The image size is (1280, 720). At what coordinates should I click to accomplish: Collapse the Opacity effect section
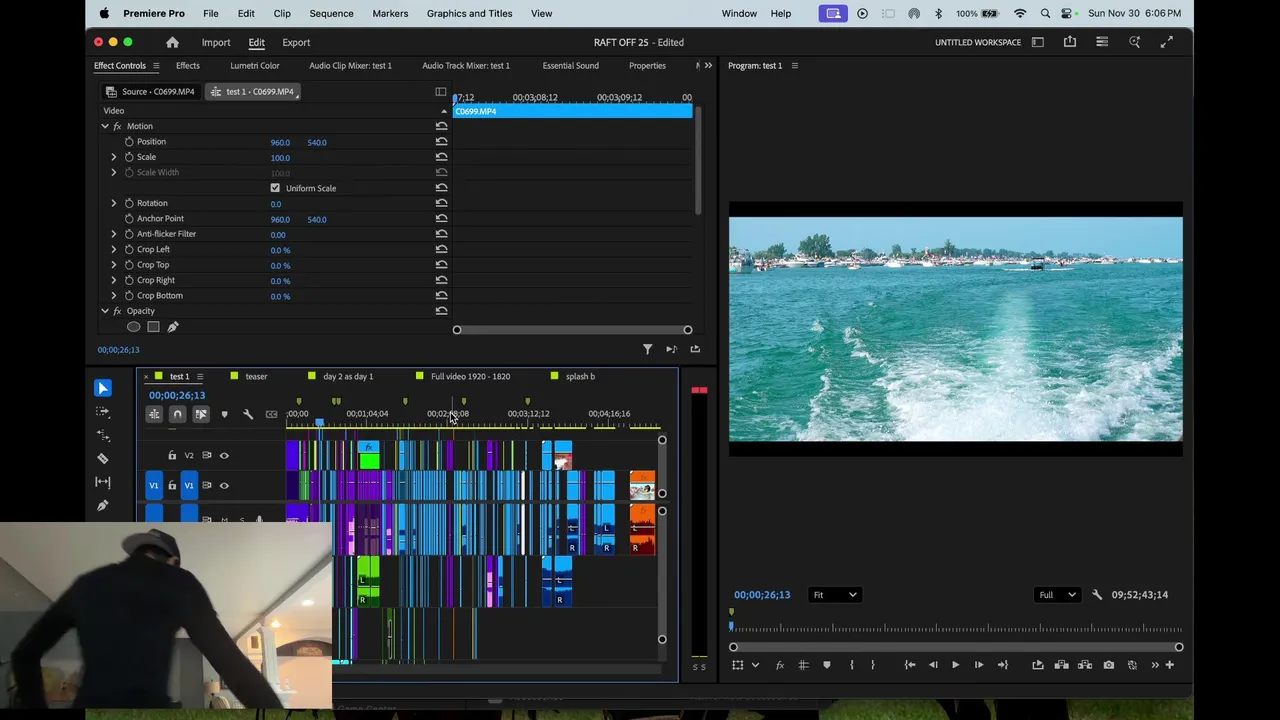coord(105,311)
